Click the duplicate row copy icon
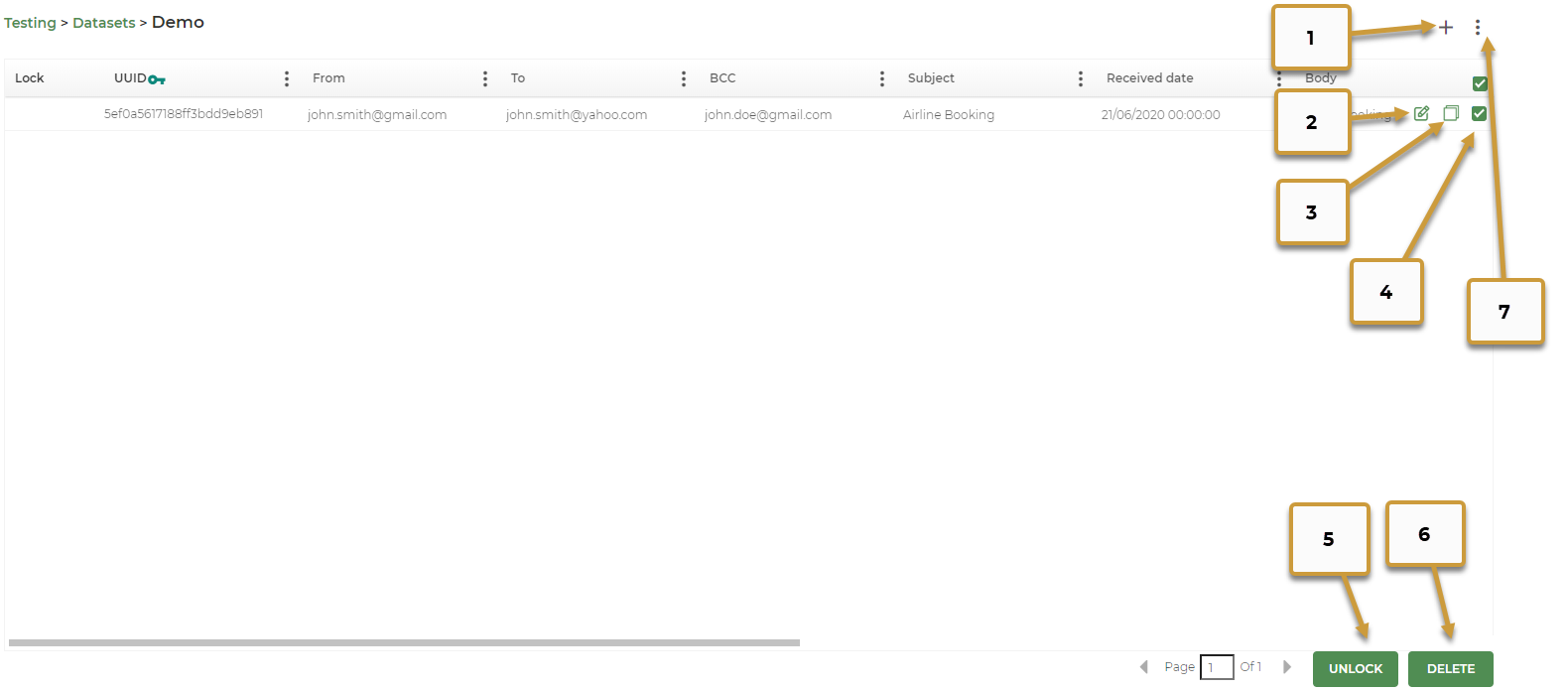The image size is (1568, 690). [x=1451, y=114]
